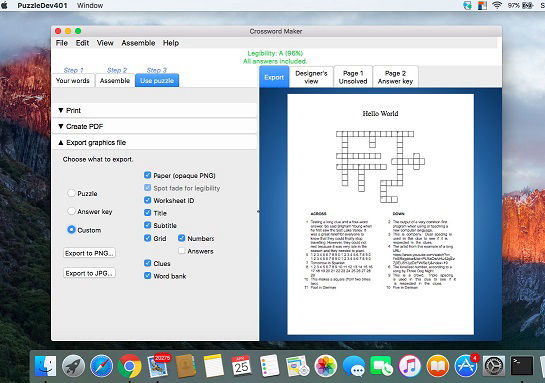Collapse the Export graphics file section
Screen dimensions: 545x383
155,142
